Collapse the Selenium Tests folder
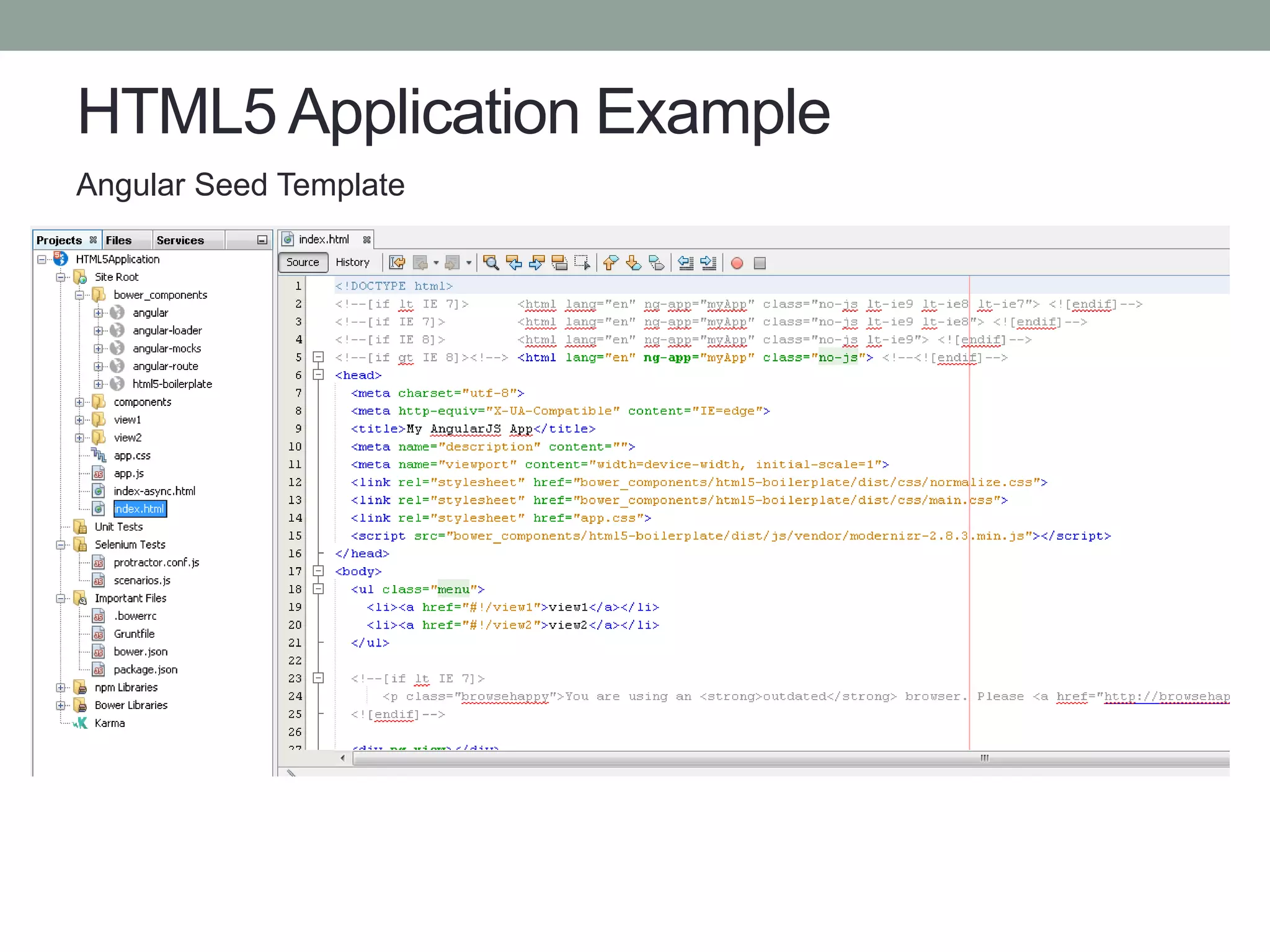 61,545
